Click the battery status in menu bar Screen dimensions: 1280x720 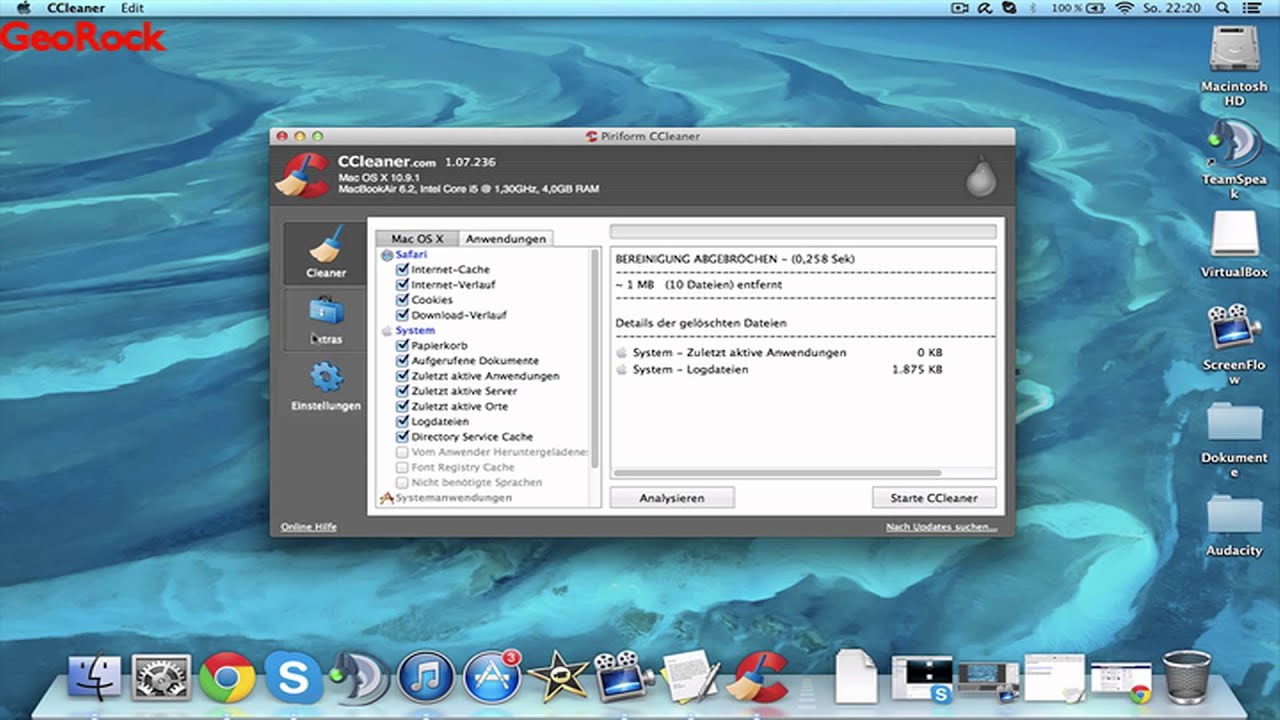click(x=1078, y=8)
